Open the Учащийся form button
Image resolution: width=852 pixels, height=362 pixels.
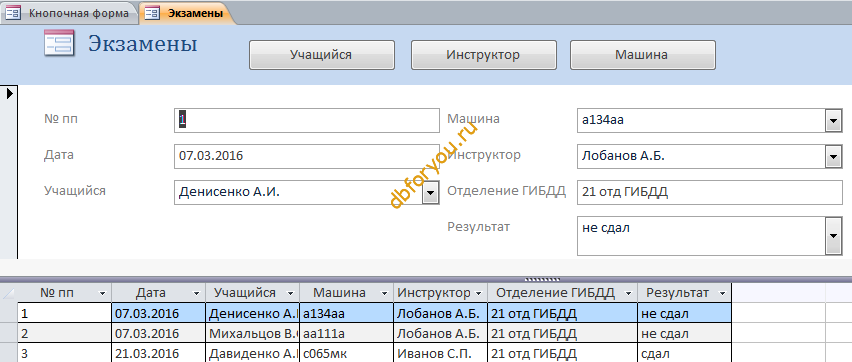click(x=321, y=55)
